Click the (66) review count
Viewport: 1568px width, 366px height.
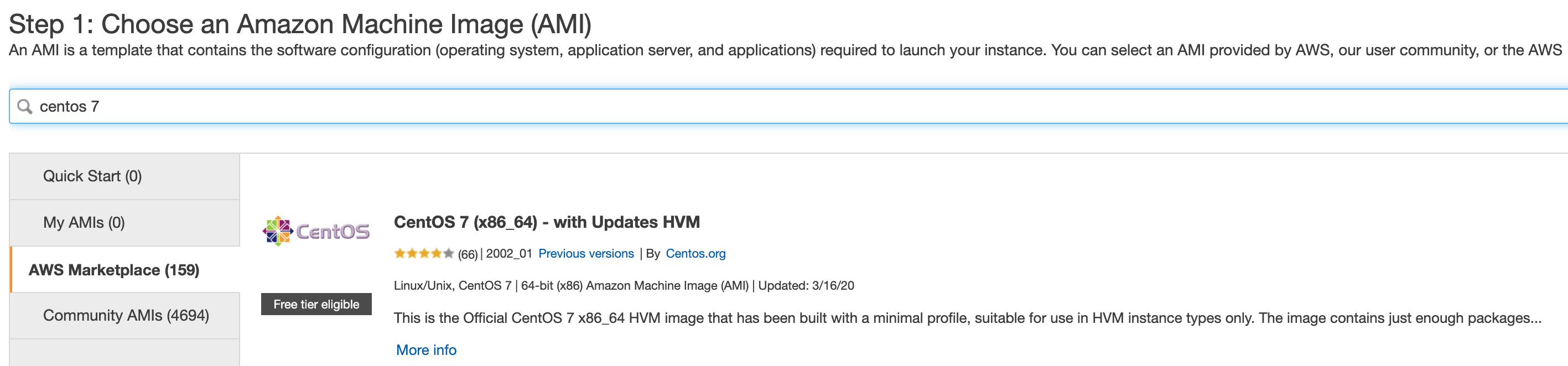(467, 254)
